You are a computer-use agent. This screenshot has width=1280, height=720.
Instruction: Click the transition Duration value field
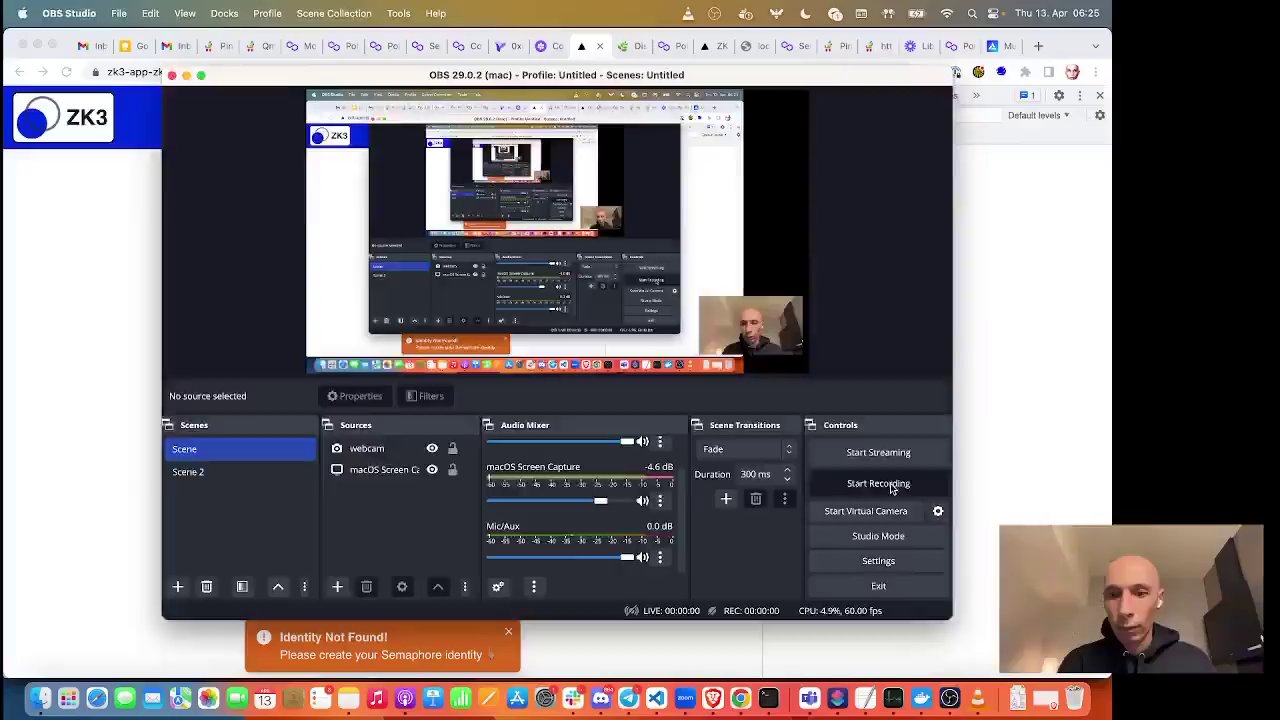coord(758,474)
